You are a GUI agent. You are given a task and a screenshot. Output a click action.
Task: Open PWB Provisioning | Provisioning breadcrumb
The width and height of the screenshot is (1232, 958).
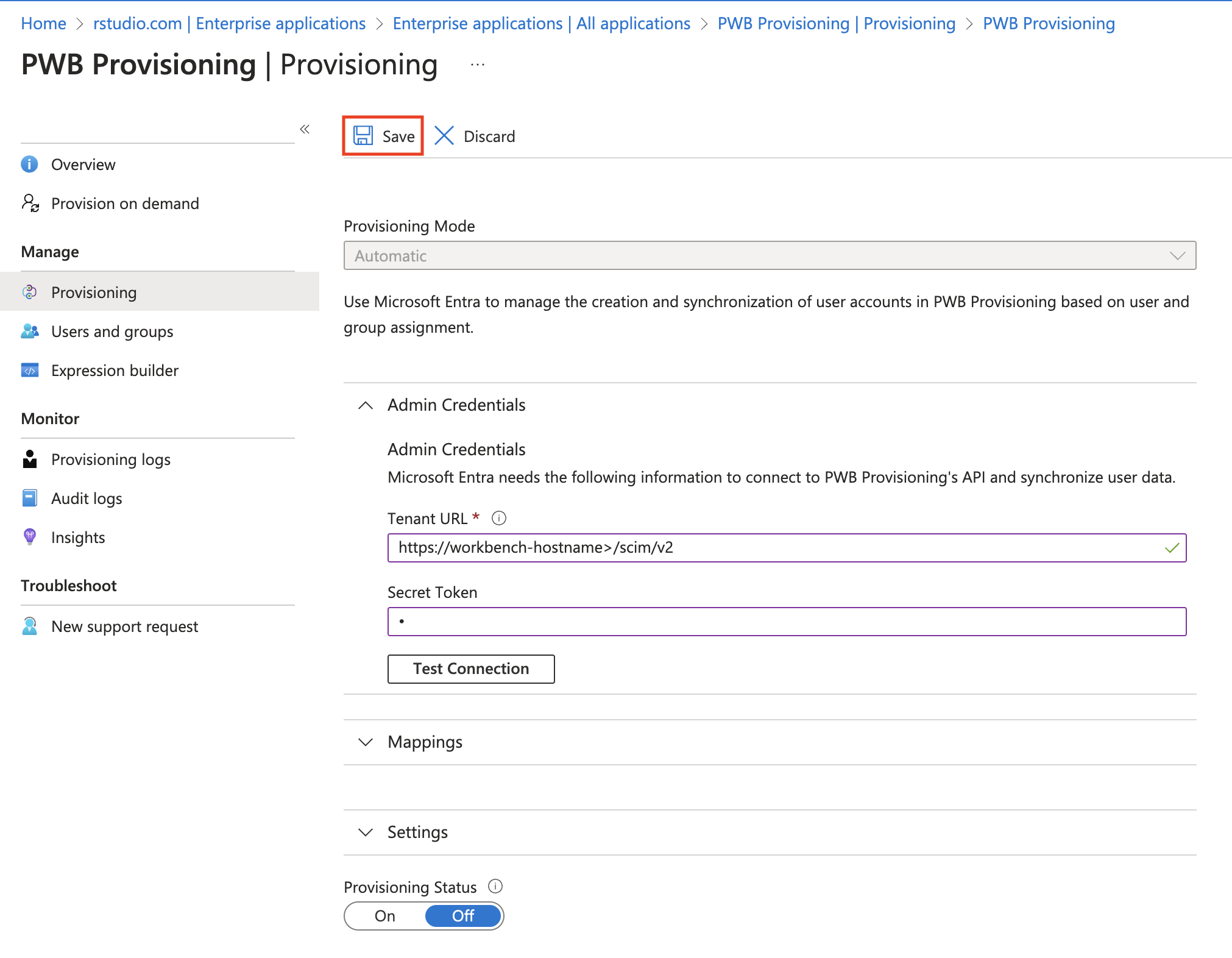pyautogui.click(x=836, y=23)
